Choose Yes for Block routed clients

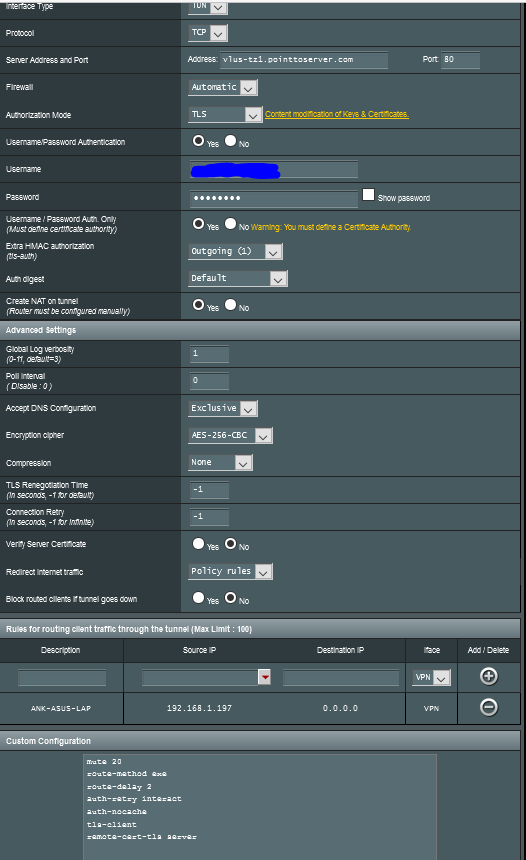198,598
